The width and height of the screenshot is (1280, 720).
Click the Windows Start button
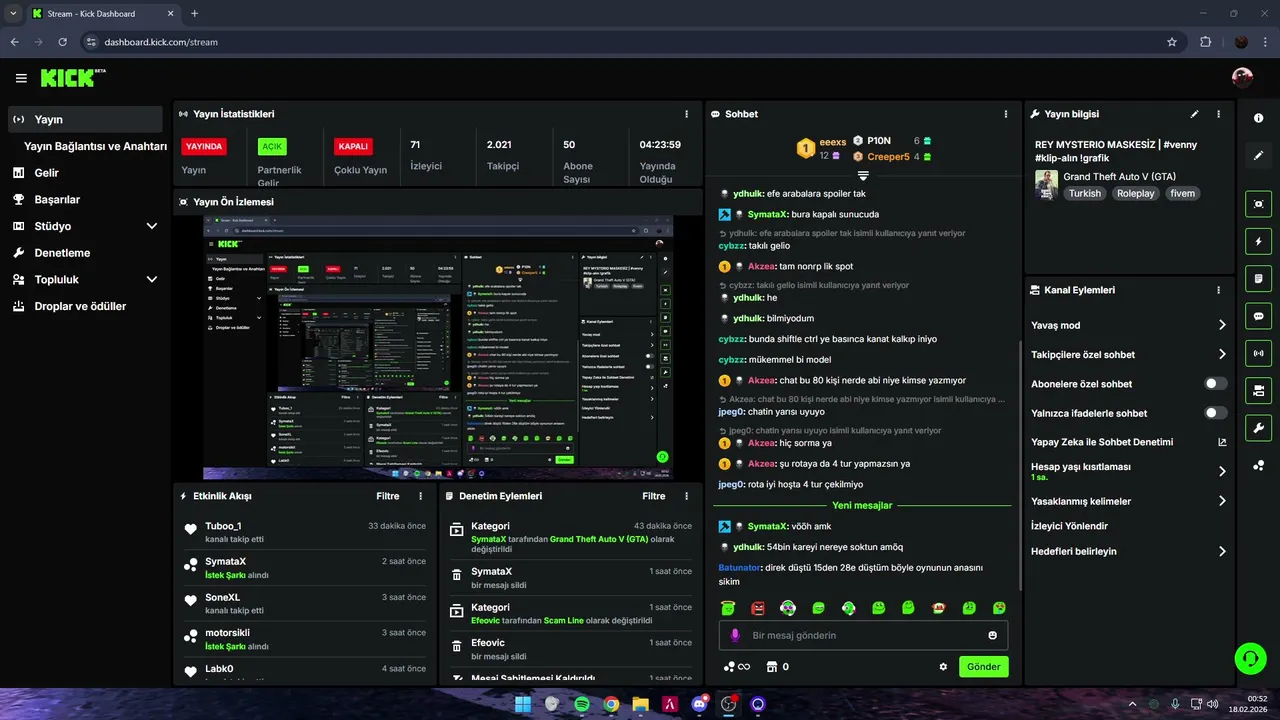pos(523,704)
